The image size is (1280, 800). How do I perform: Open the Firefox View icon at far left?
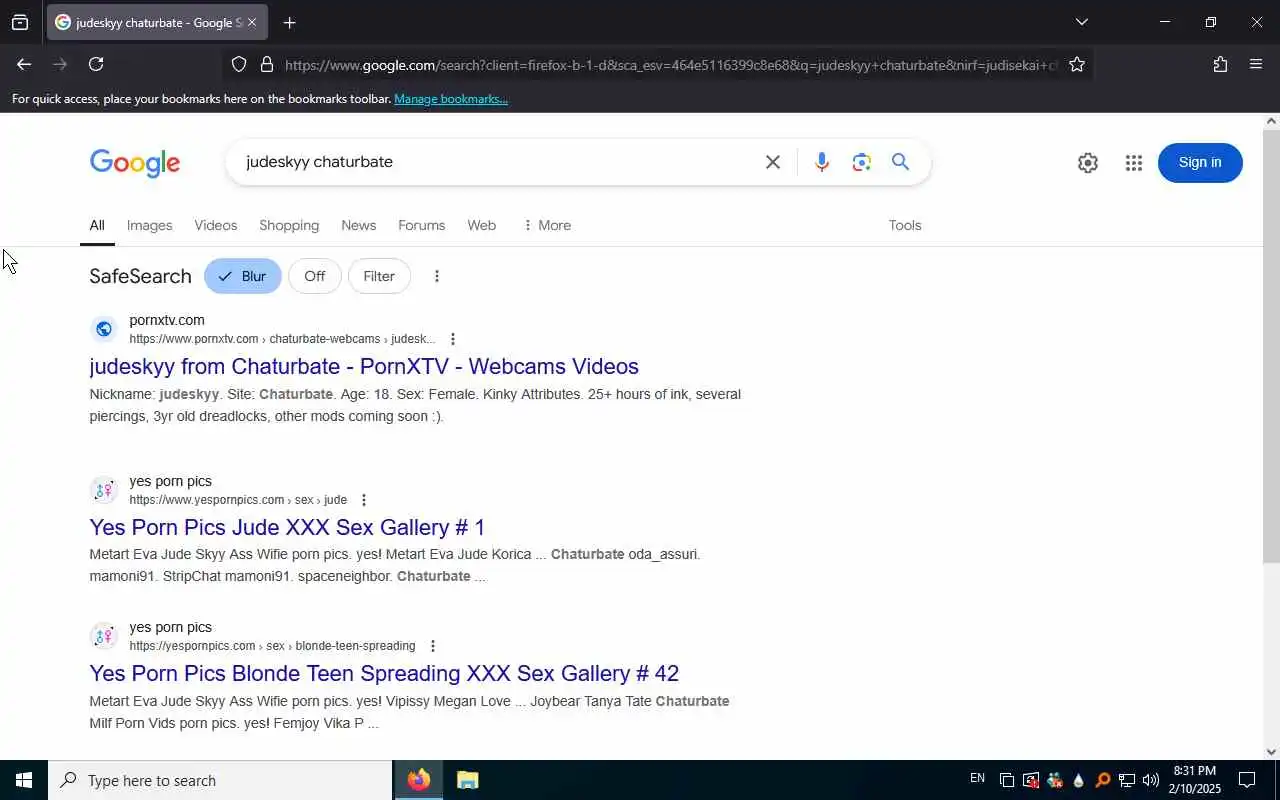pyautogui.click(x=20, y=22)
